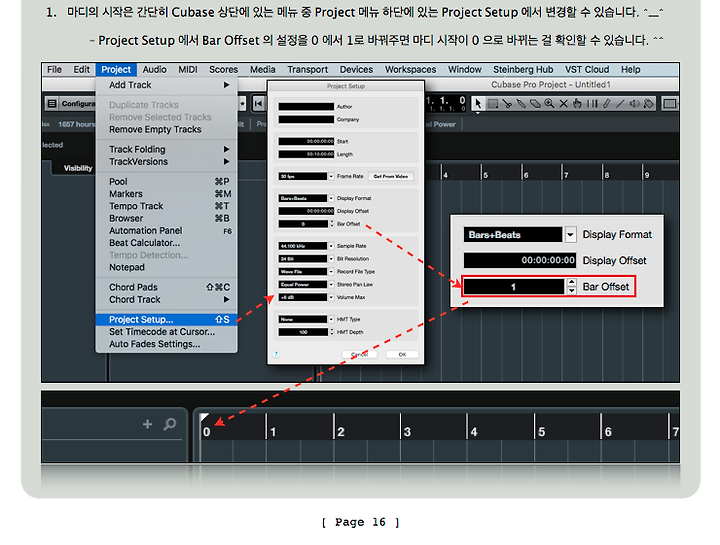
Task: Click the search magnifier in lower track list
Action: 170,424
